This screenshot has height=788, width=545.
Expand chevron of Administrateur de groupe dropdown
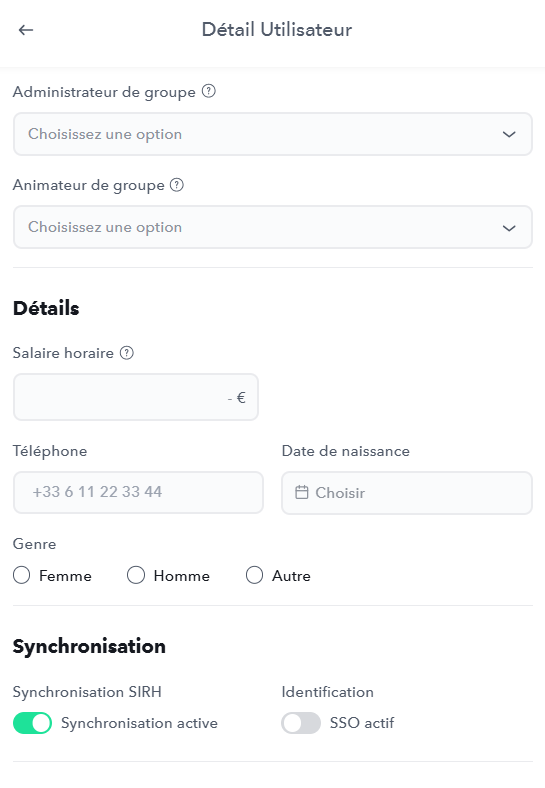[x=509, y=134]
